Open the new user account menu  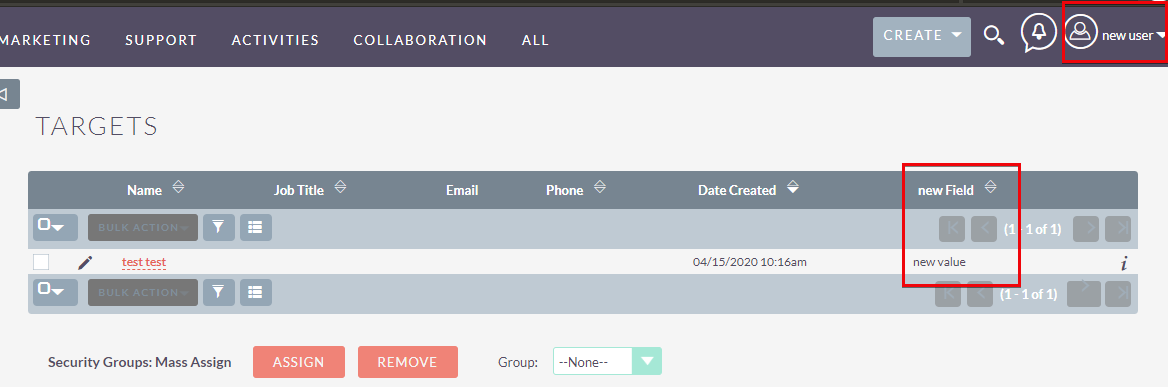coord(1133,36)
